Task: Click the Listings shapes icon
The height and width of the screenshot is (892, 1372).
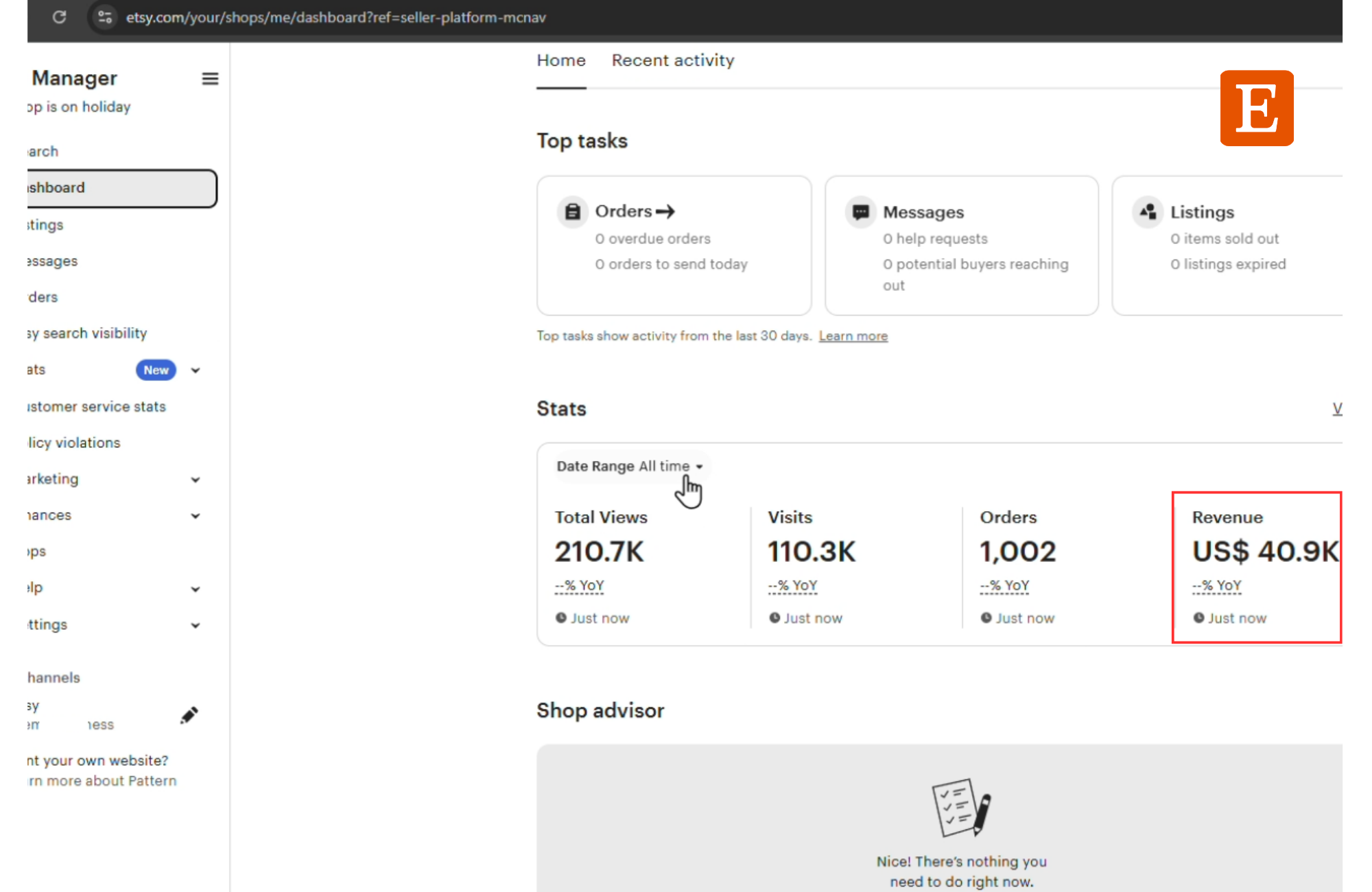Action: point(1148,212)
